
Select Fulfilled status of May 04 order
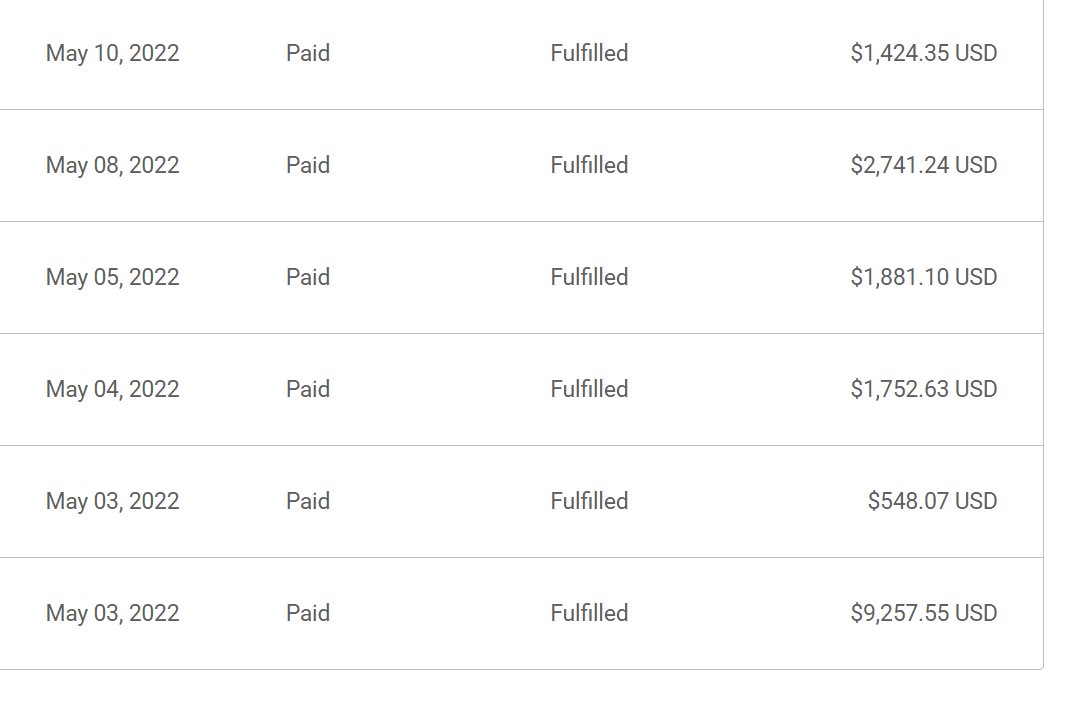coord(589,389)
